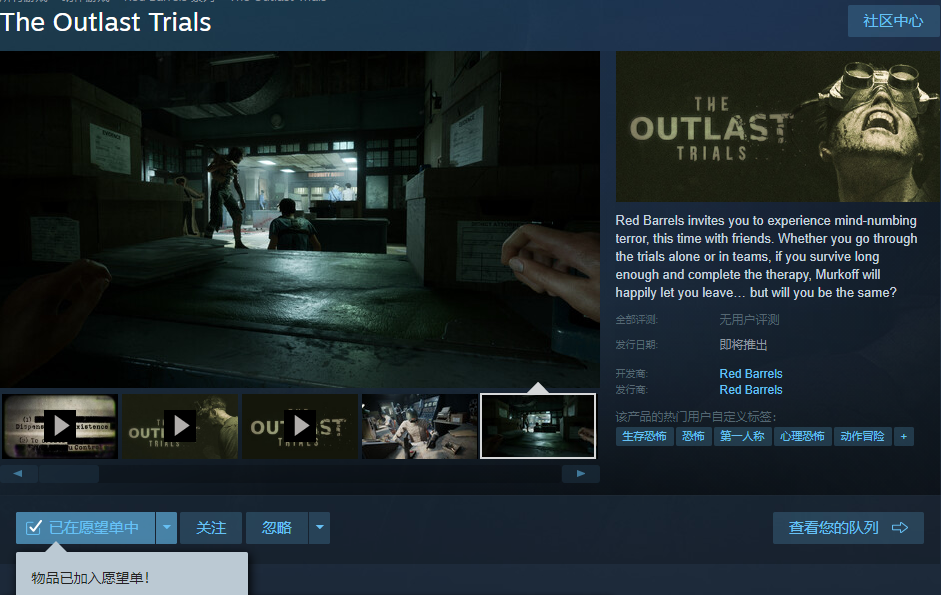Expand the 忽略 ignore dropdown arrow
The height and width of the screenshot is (595, 941).
click(x=320, y=528)
